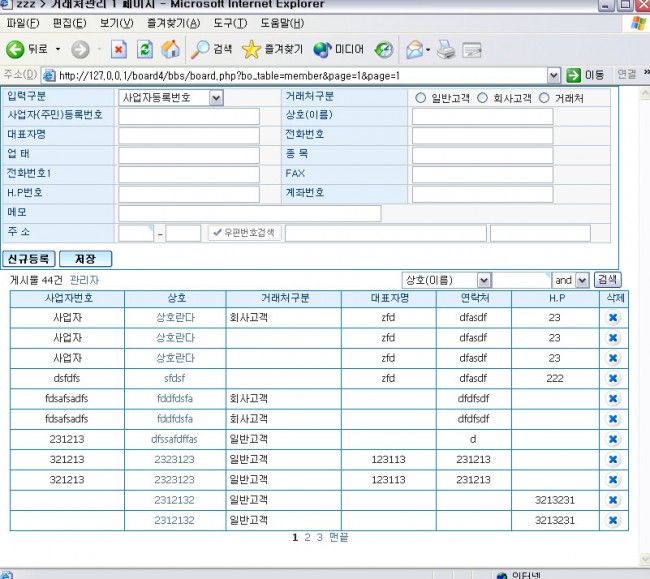Open the 사업자등록번호 input type dropdown
Image resolution: width=650 pixels, height=579 pixels.
click(216, 98)
